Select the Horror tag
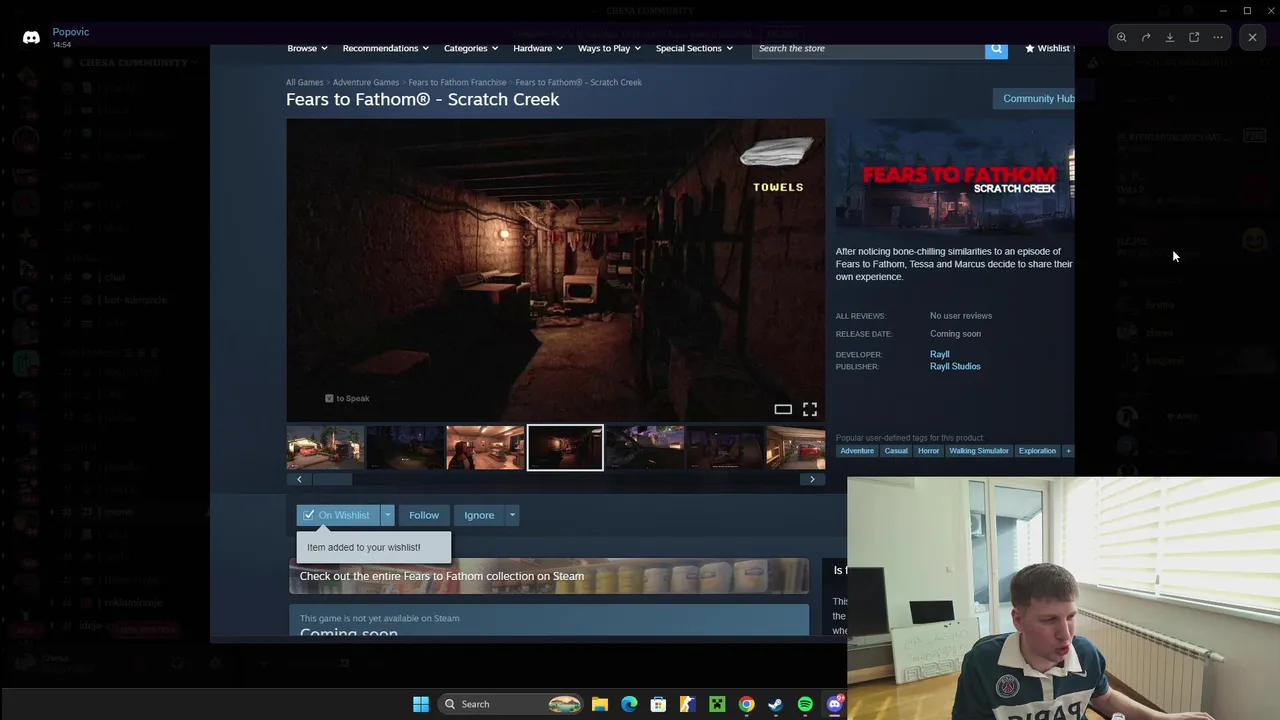The image size is (1280, 720). point(929,451)
